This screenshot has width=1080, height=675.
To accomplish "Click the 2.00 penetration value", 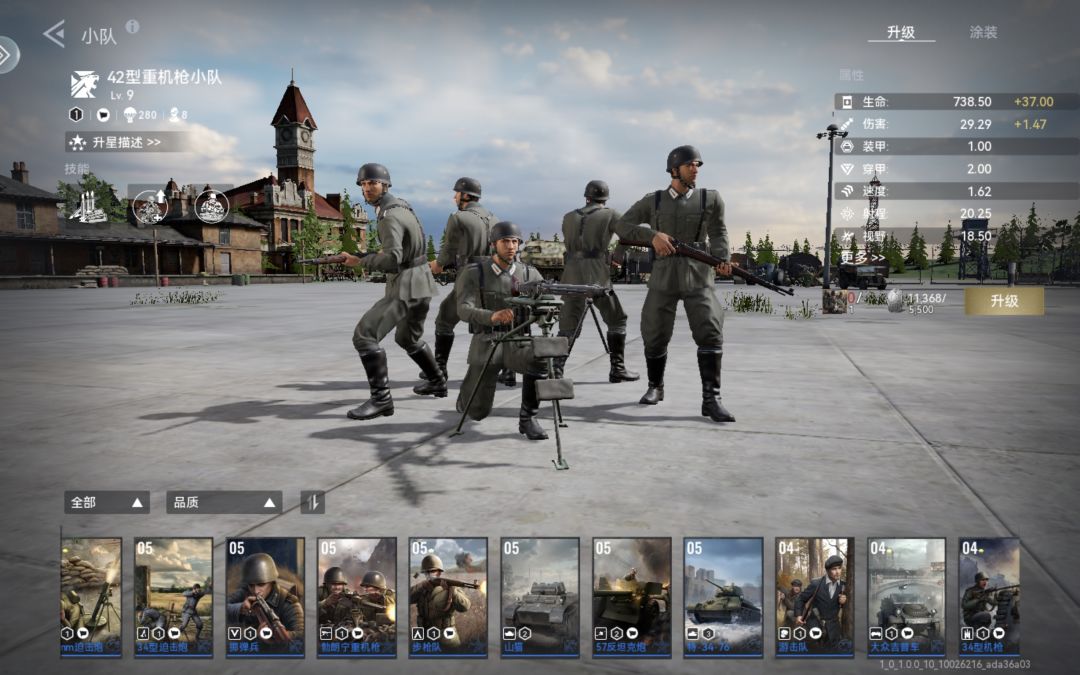I will [979, 169].
